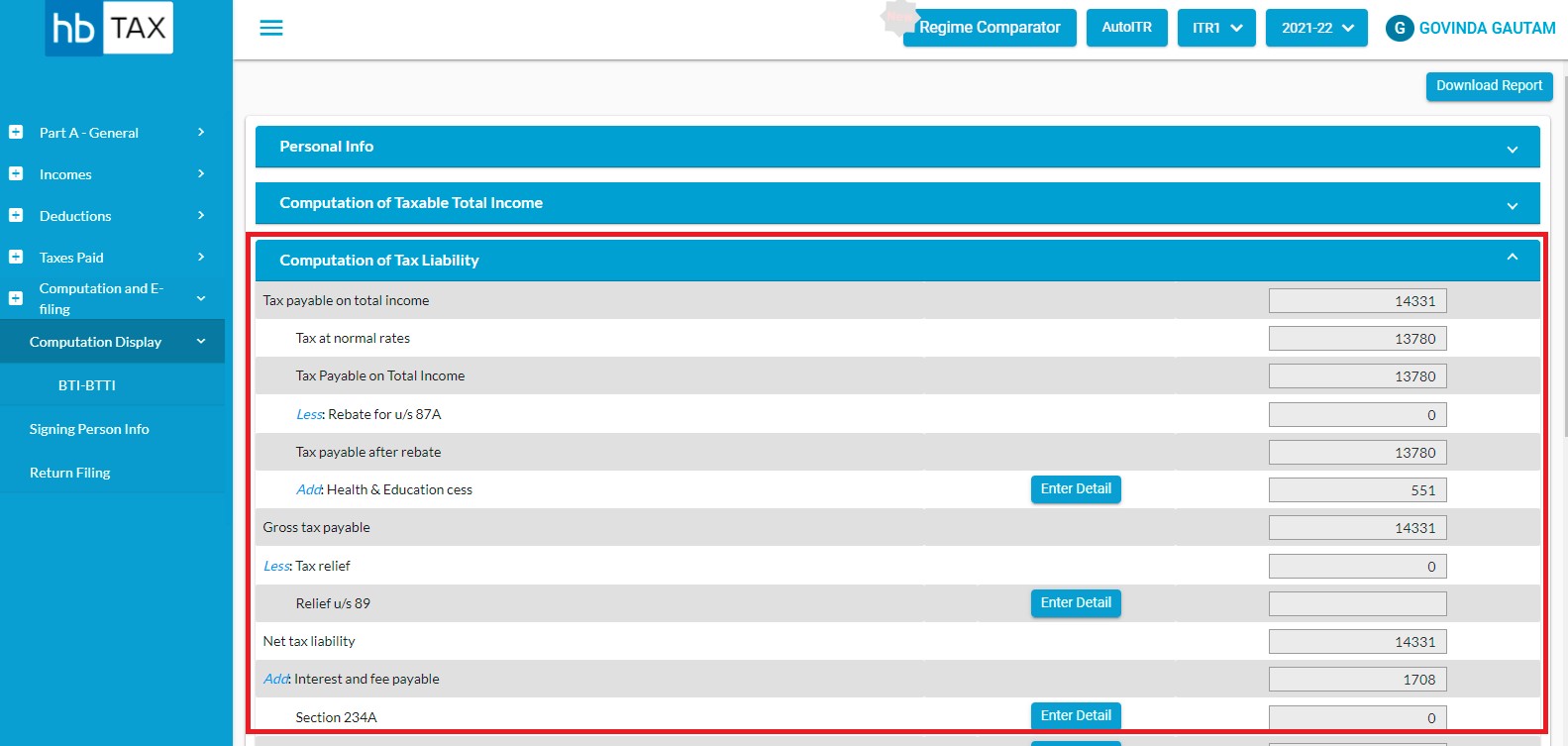
Task: Expand the Personal Info section chevron
Action: click(x=1513, y=150)
